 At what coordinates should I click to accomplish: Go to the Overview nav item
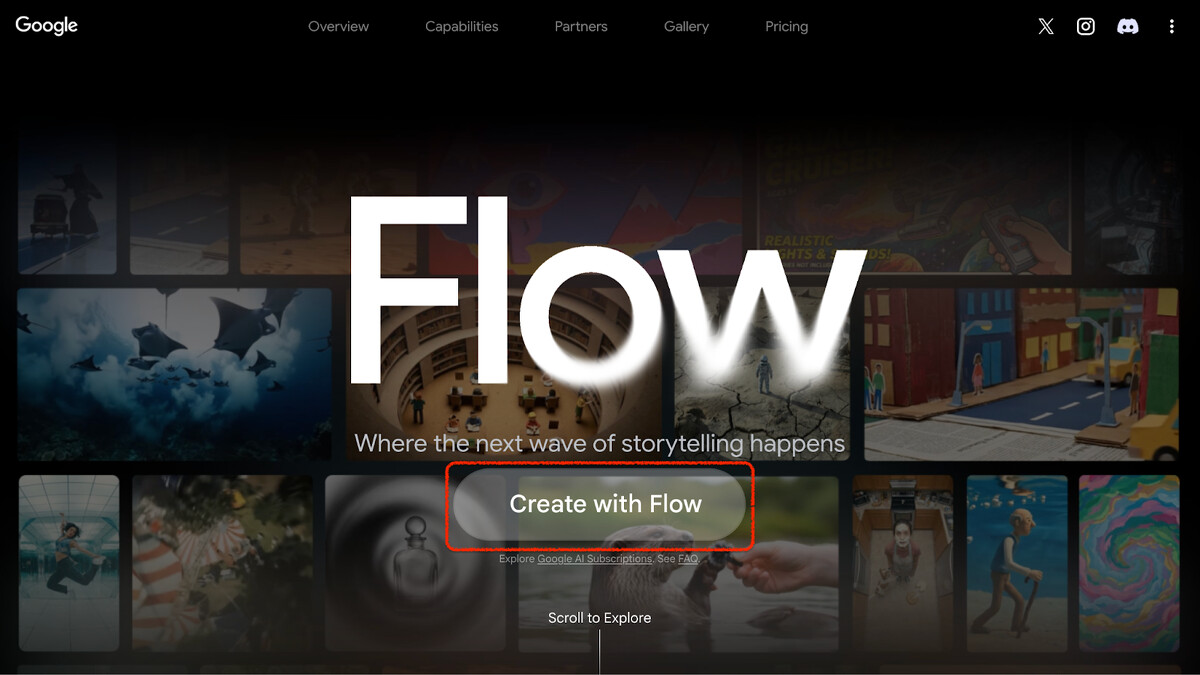coord(338,27)
